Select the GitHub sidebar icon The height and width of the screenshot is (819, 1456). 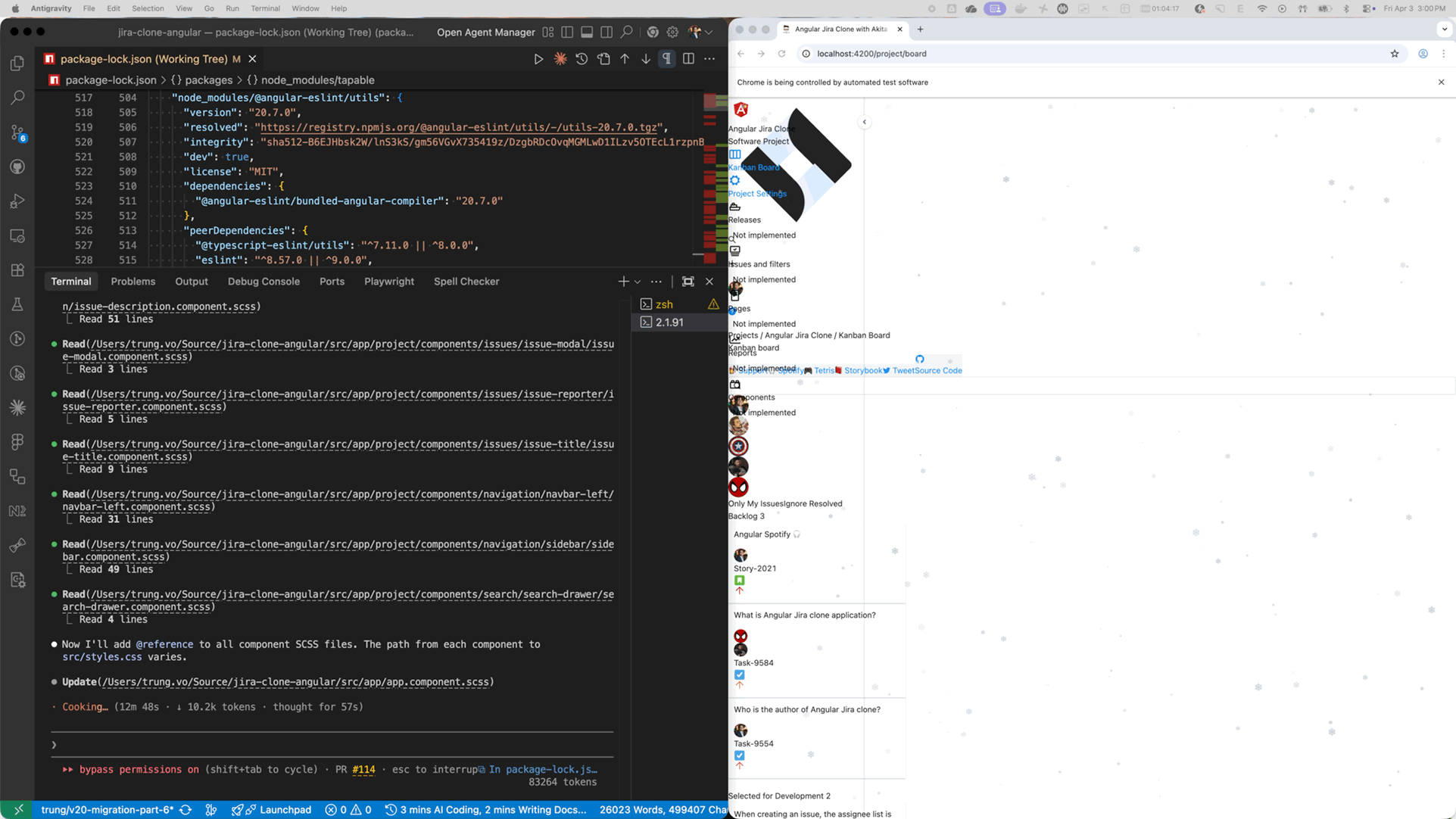tap(17, 167)
